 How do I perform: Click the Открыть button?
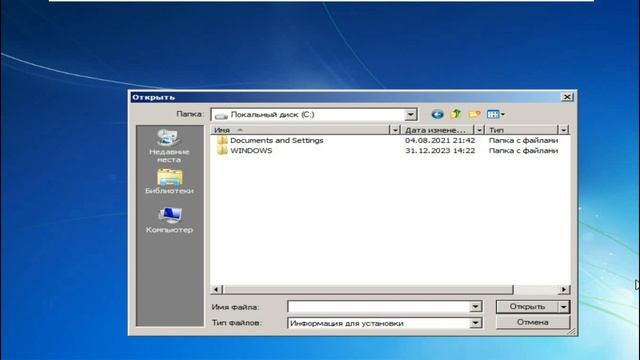tap(527, 307)
